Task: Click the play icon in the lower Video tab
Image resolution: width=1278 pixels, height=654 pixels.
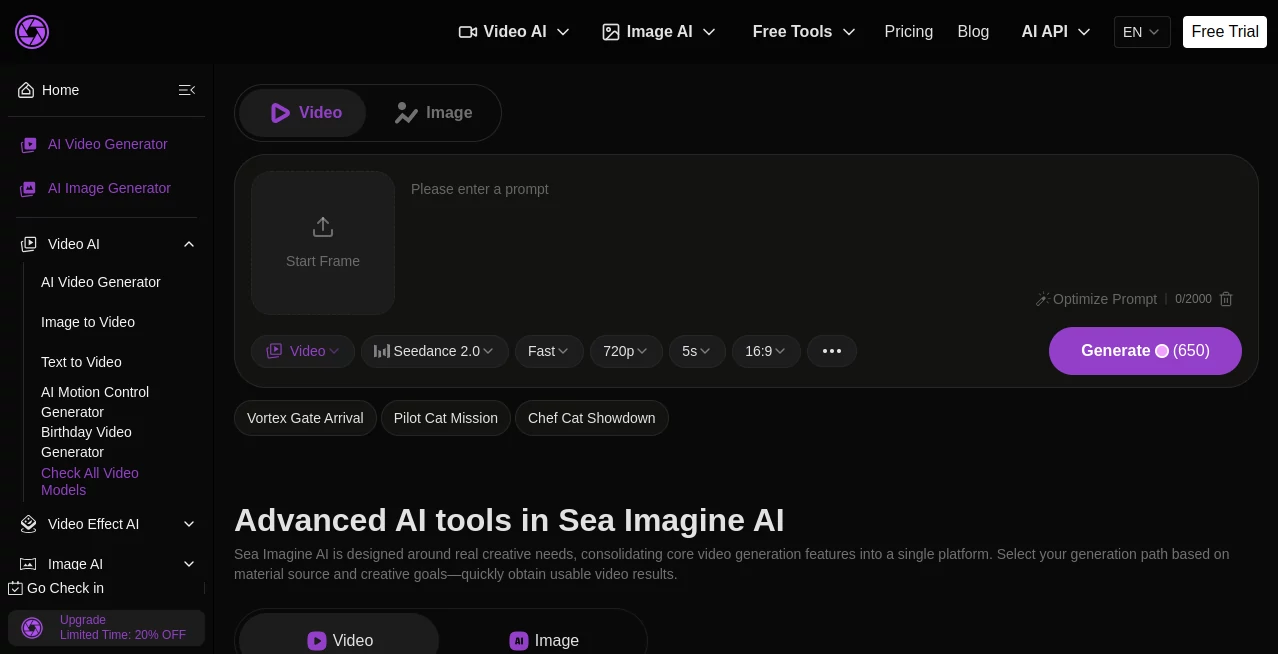Action: pos(317,641)
